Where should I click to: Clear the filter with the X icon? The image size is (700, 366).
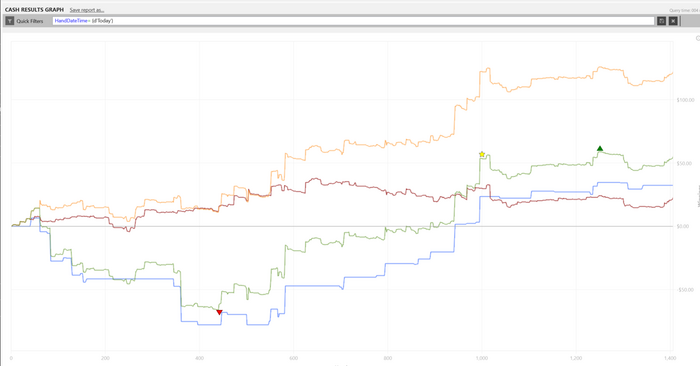tap(673, 21)
